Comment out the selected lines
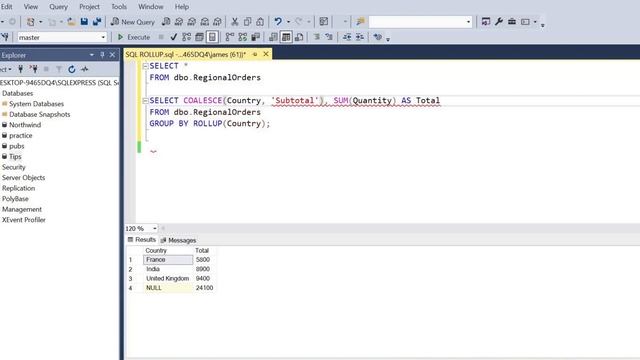Viewport: 640px width, 360px height. point(317,37)
